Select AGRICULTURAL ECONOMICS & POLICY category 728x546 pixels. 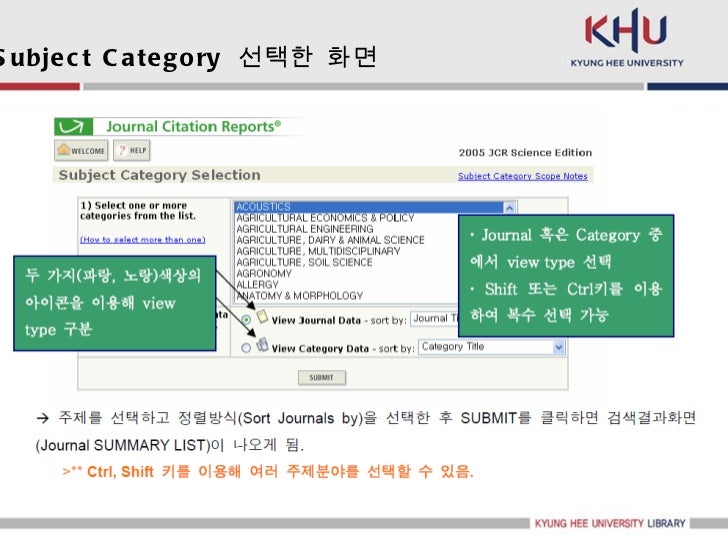click(x=325, y=218)
